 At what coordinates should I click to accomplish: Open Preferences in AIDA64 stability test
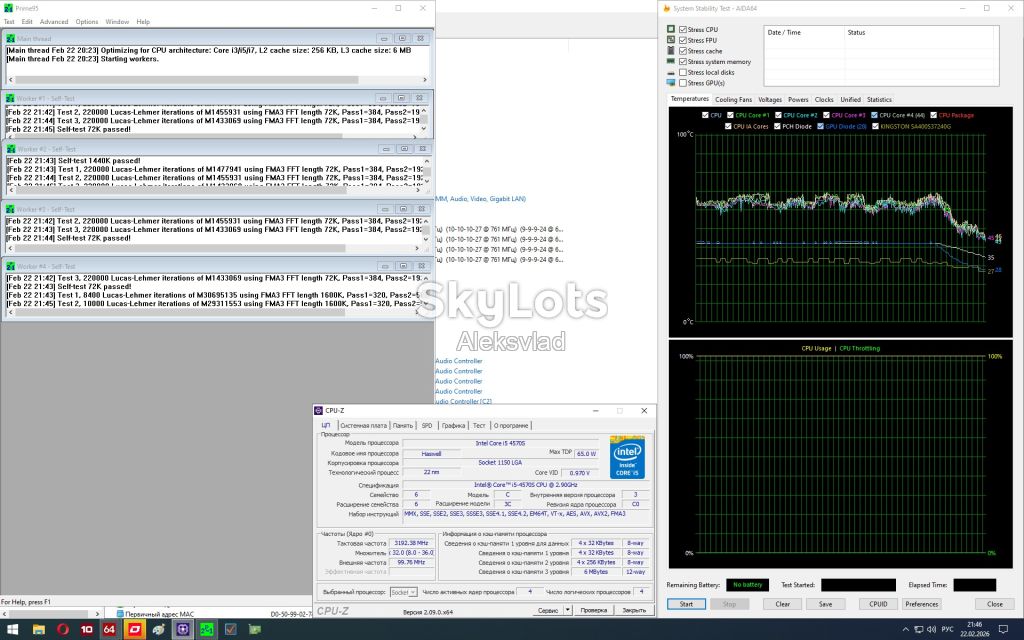[921, 604]
